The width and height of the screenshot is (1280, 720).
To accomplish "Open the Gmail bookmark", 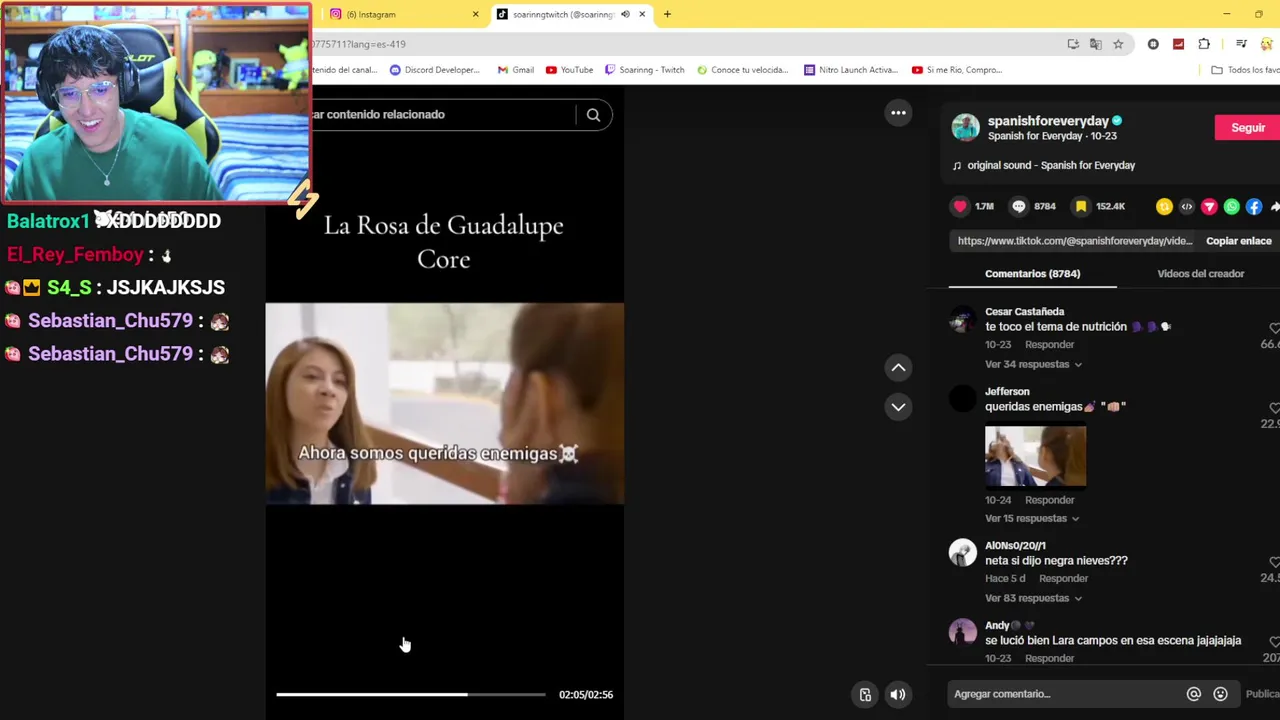I will coord(515,70).
